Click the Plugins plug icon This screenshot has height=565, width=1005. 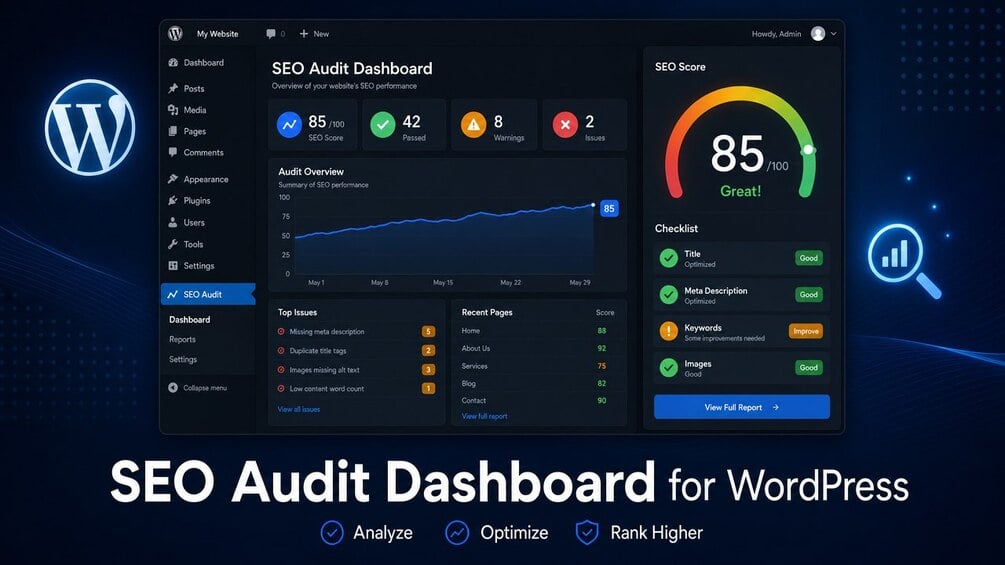pyautogui.click(x=173, y=201)
